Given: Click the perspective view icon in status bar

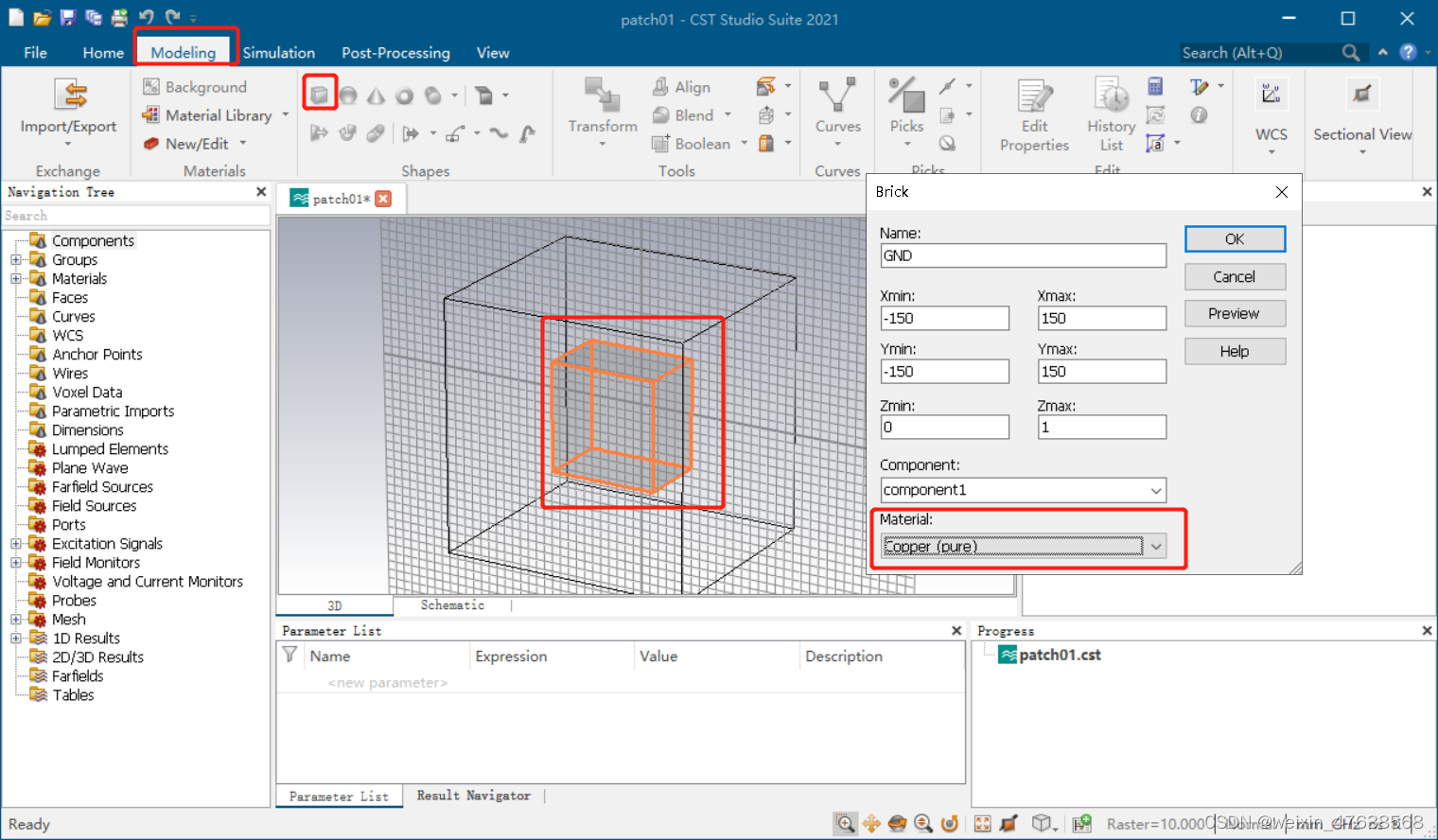Looking at the screenshot, I should point(1042,824).
